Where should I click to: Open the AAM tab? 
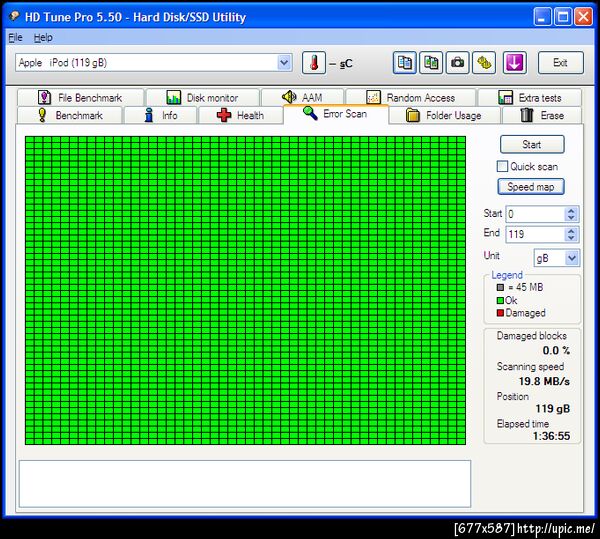click(x=302, y=98)
